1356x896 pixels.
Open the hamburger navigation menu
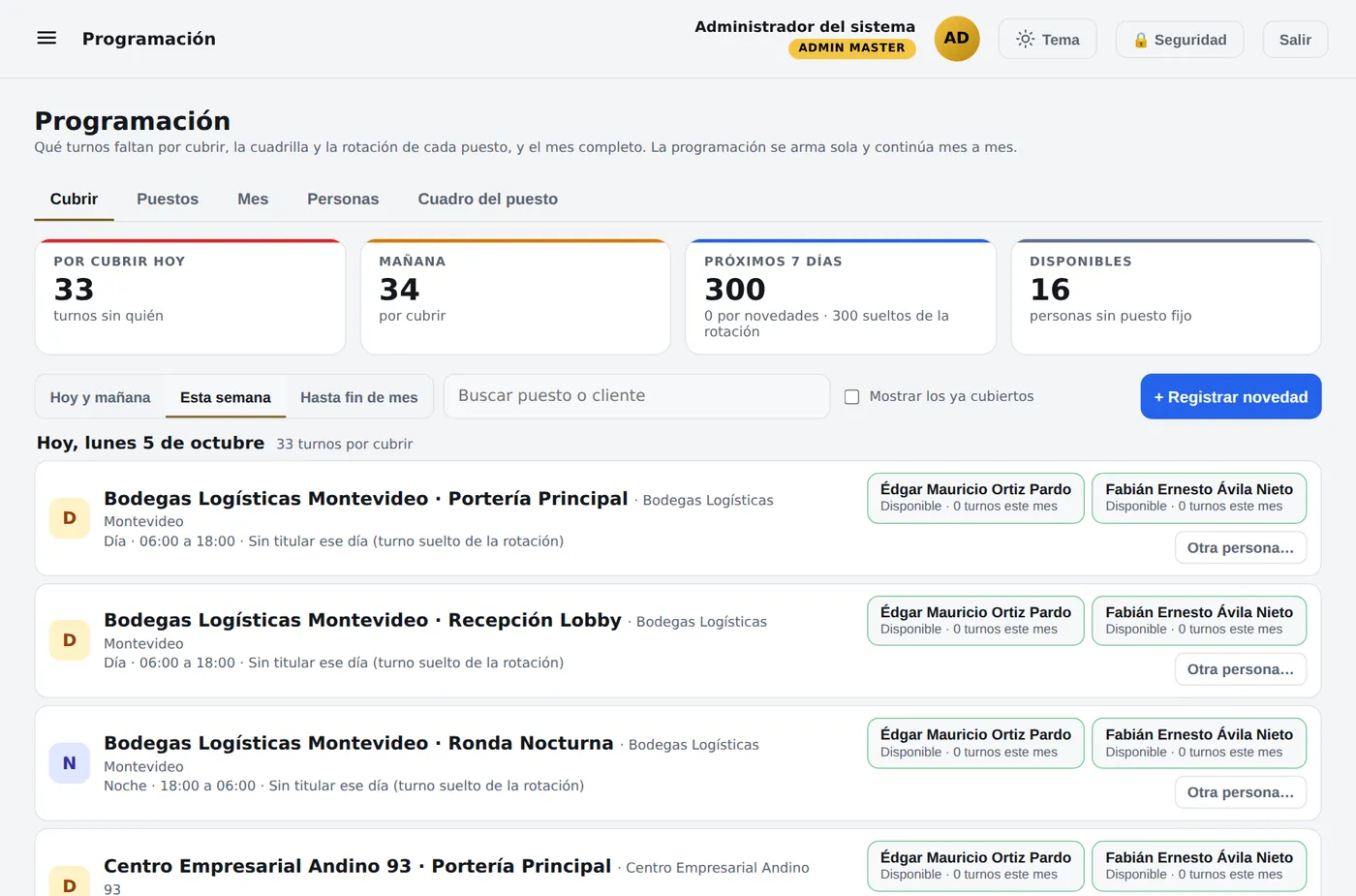click(46, 39)
